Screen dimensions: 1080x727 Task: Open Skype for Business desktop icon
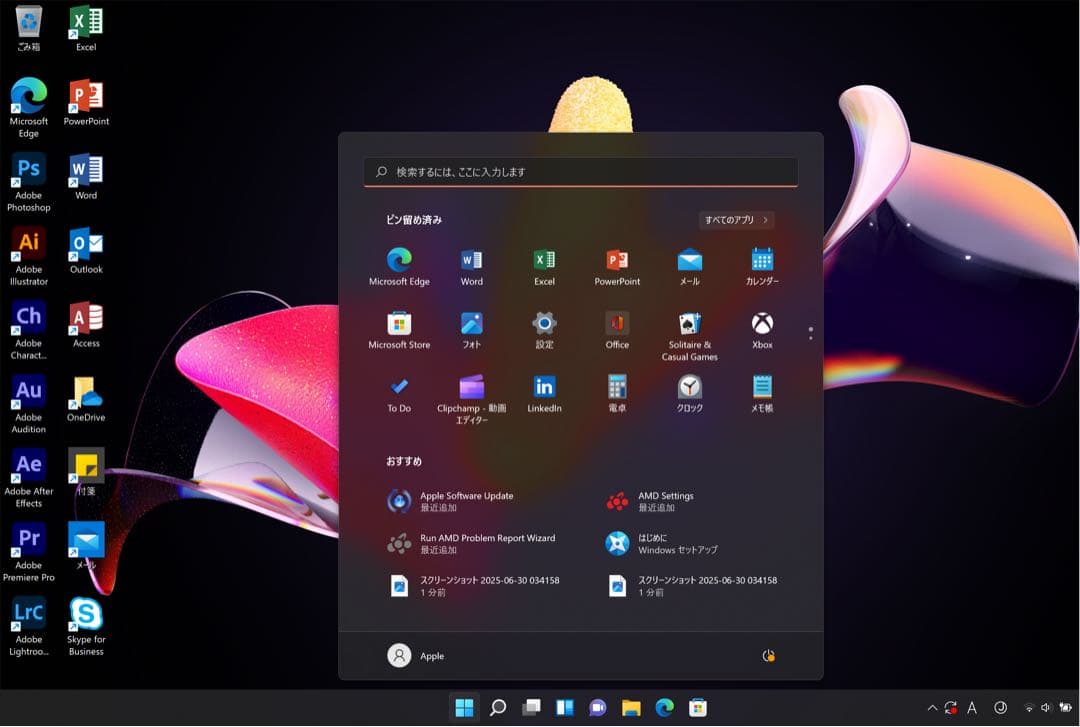86,615
